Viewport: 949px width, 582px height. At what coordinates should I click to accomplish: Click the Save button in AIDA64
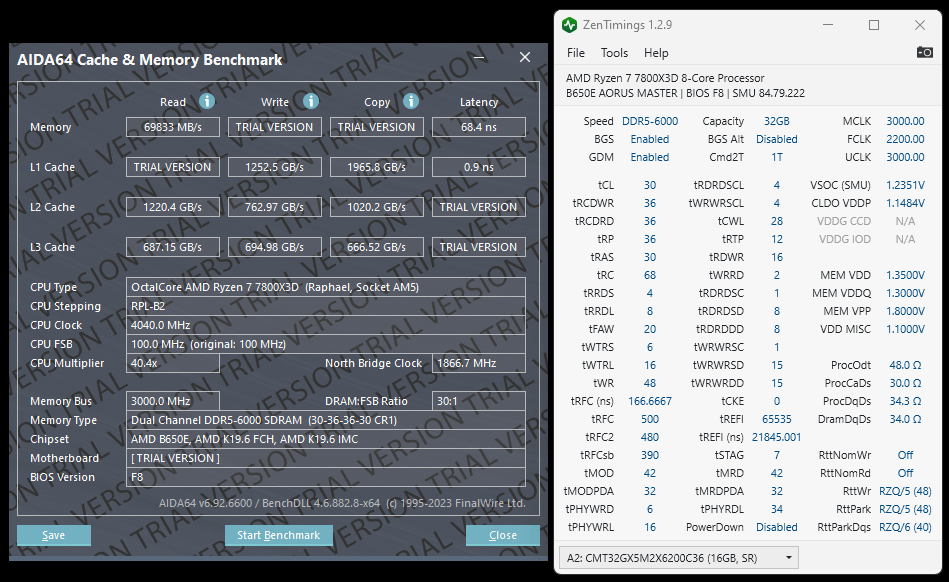click(53, 535)
